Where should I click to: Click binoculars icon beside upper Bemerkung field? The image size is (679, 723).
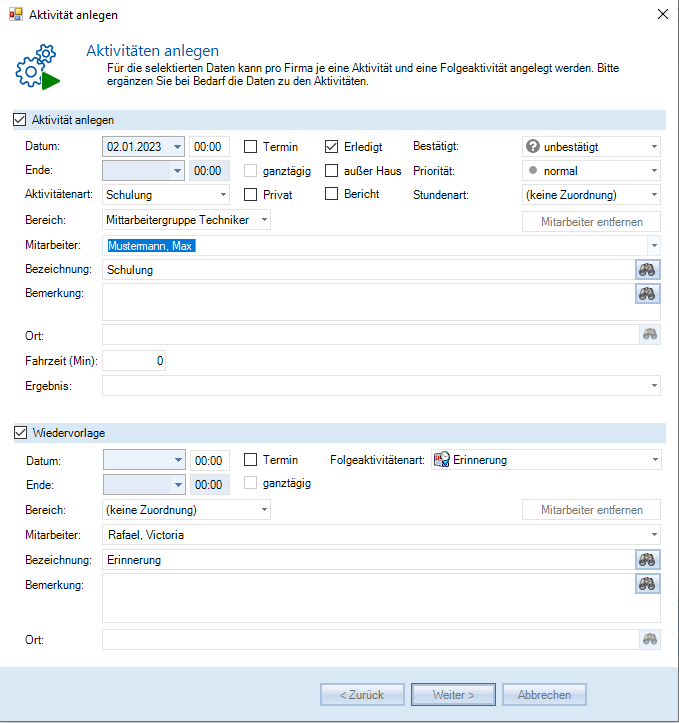pos(648,293)
